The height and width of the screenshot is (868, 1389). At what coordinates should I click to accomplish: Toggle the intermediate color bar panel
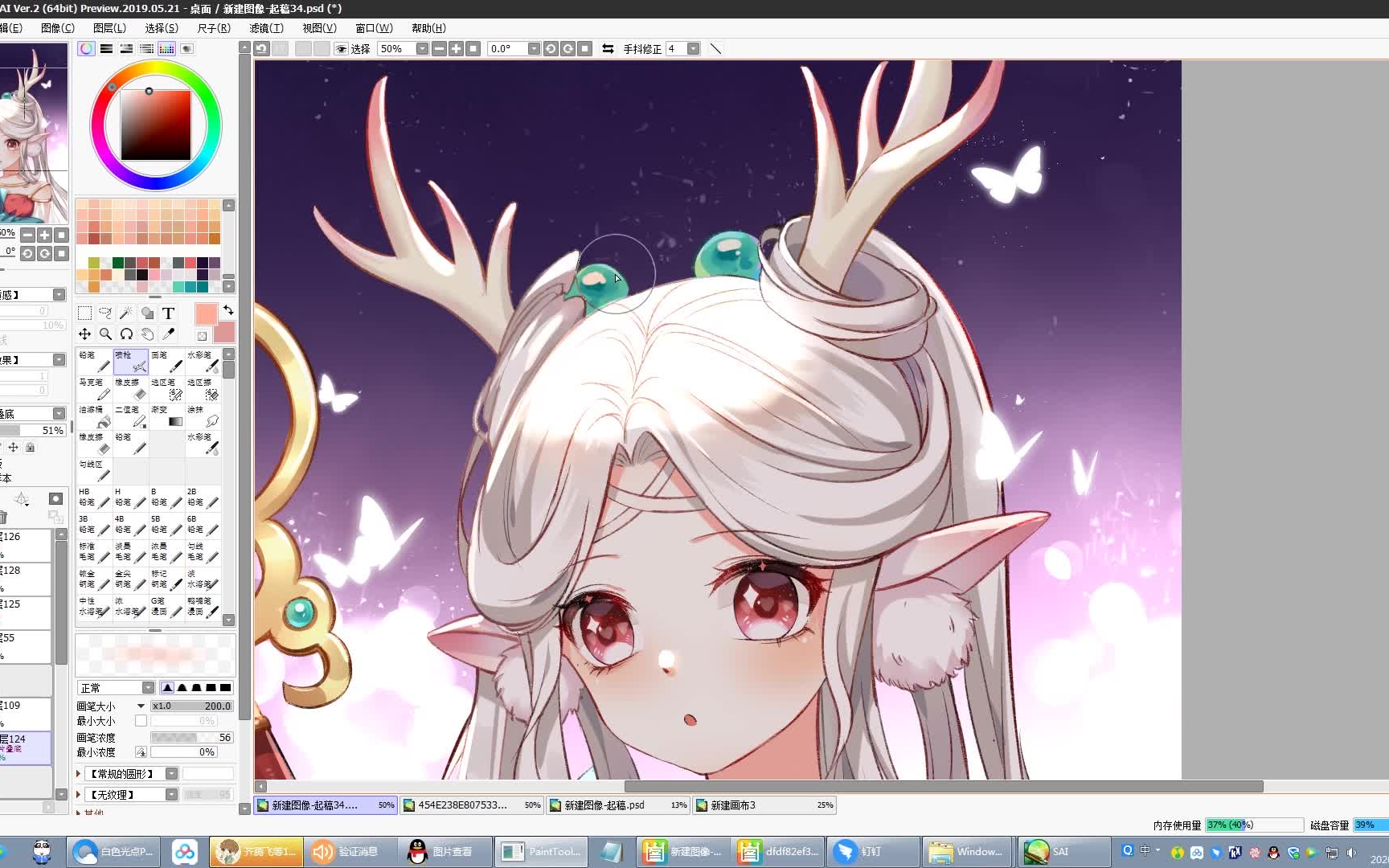pos(146,49)
